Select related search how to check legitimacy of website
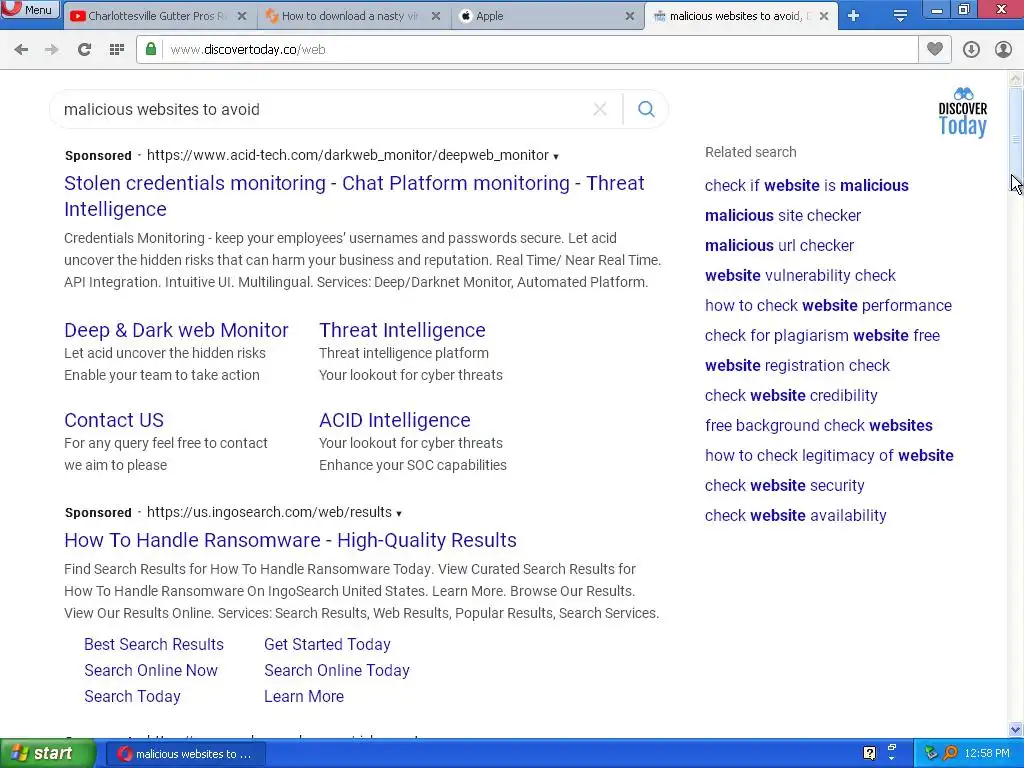The height and width of the screenshot is (768, 1024). 829,456
